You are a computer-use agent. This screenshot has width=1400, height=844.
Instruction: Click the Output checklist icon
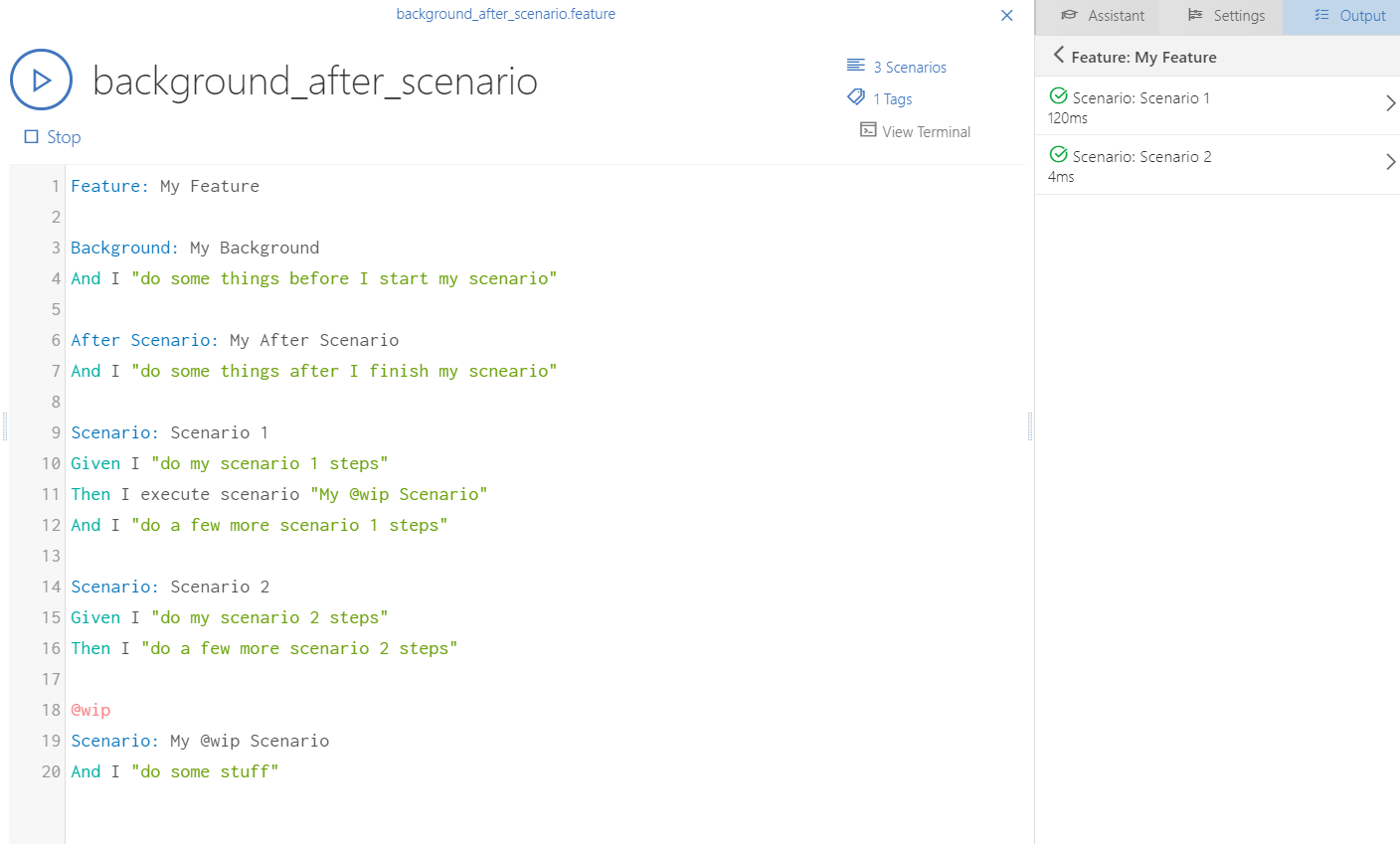(1321, 15)
